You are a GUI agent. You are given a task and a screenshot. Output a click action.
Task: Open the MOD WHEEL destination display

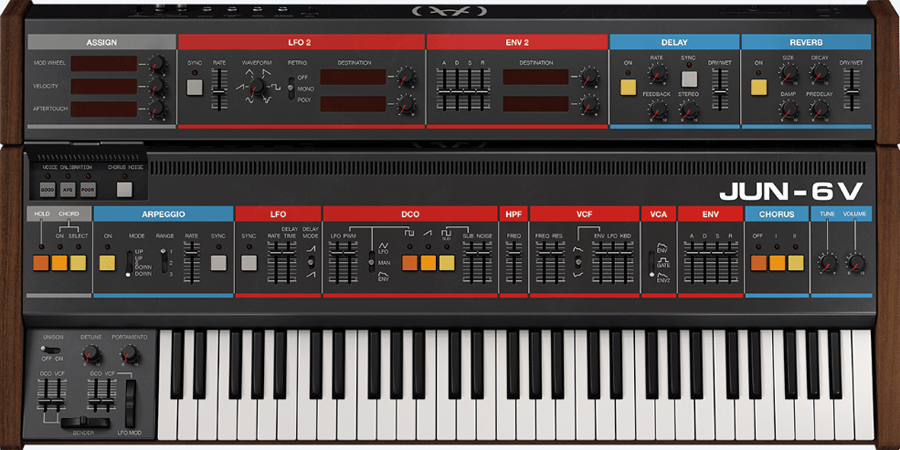pos(104,63)
